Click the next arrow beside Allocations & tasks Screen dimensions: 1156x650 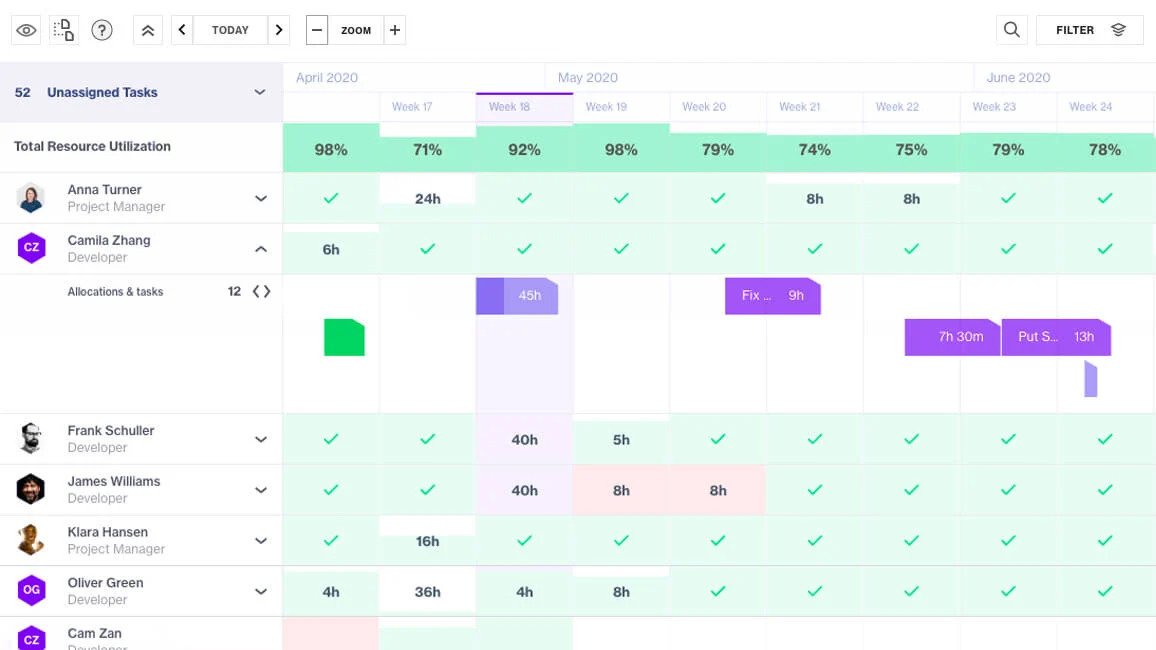pyautogui.click(x=266, y=291)
